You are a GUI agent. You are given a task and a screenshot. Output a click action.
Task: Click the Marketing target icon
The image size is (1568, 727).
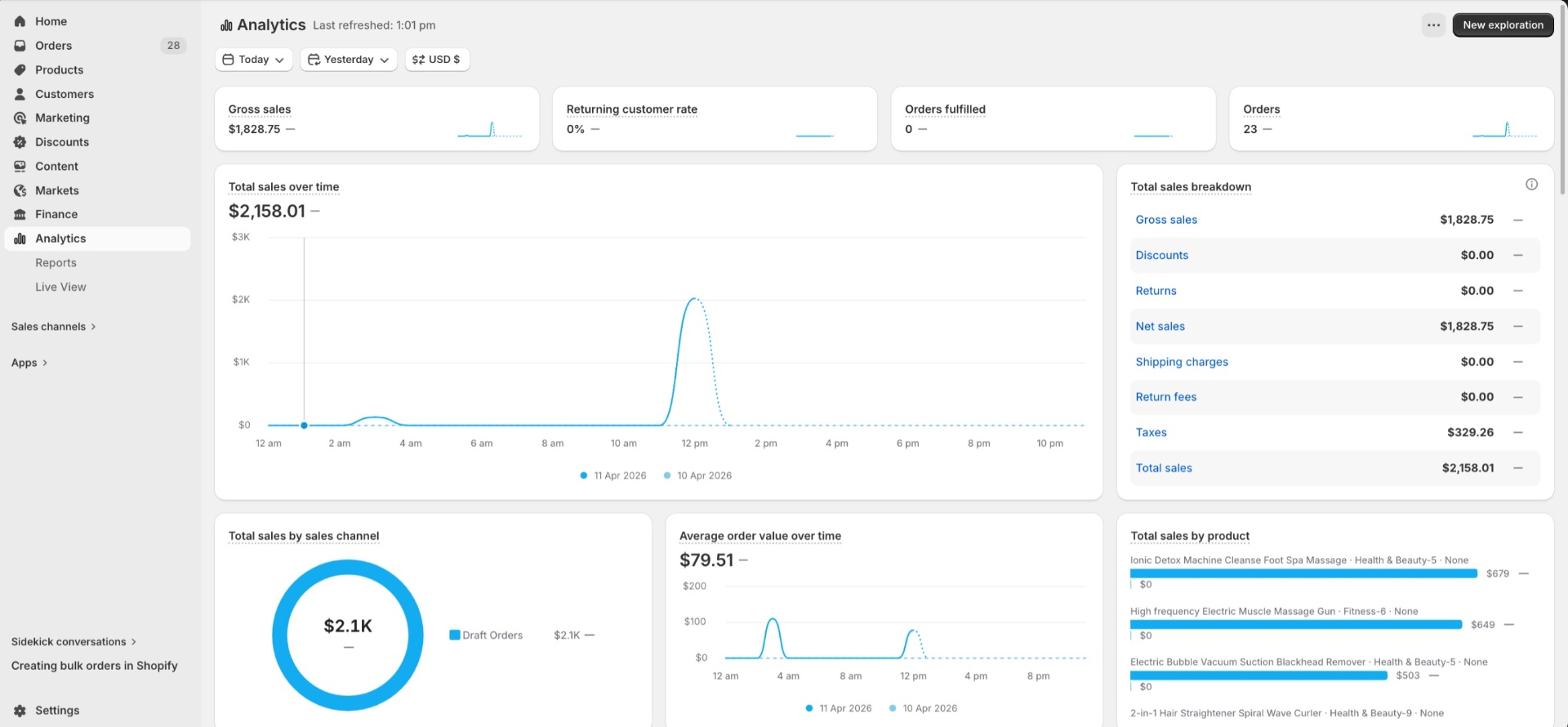20,118
